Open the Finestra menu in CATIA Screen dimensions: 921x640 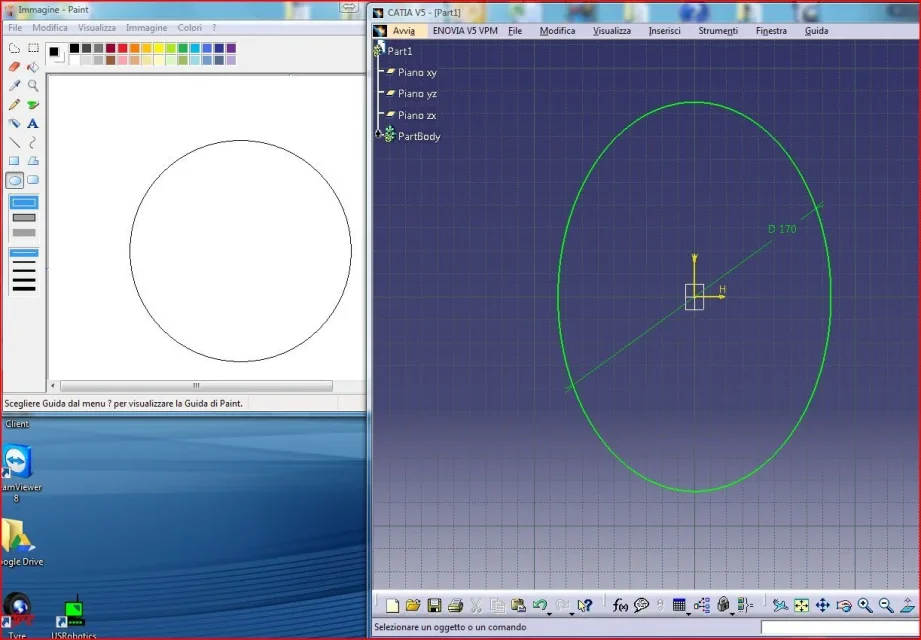click(x=771, y=31)
